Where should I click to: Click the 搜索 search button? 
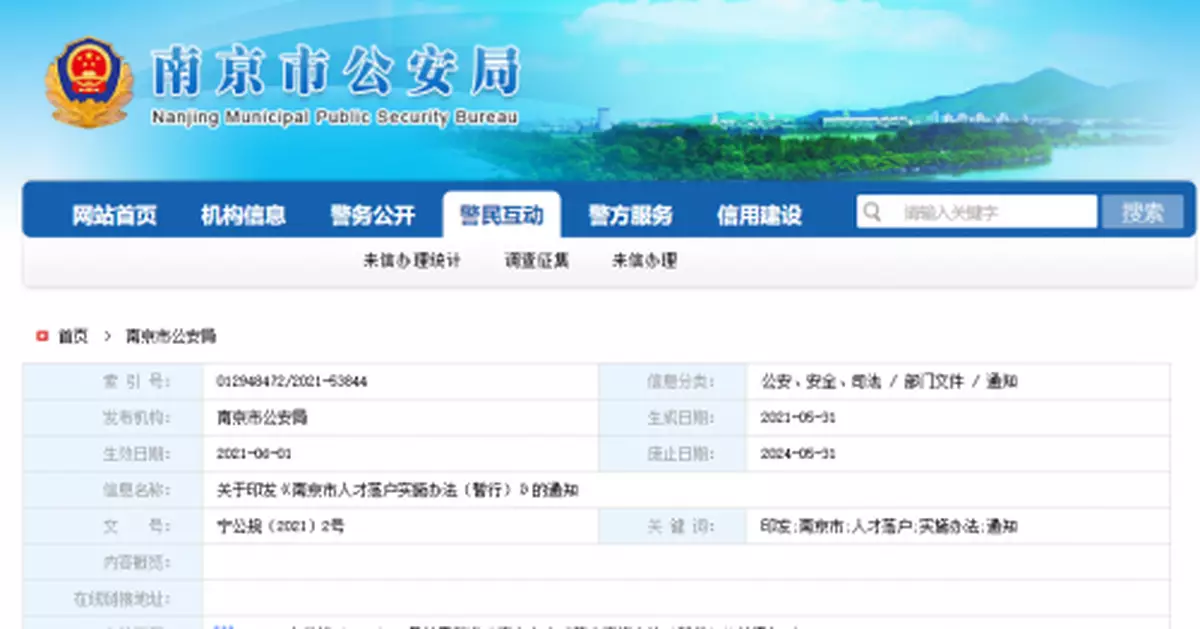1142,212
